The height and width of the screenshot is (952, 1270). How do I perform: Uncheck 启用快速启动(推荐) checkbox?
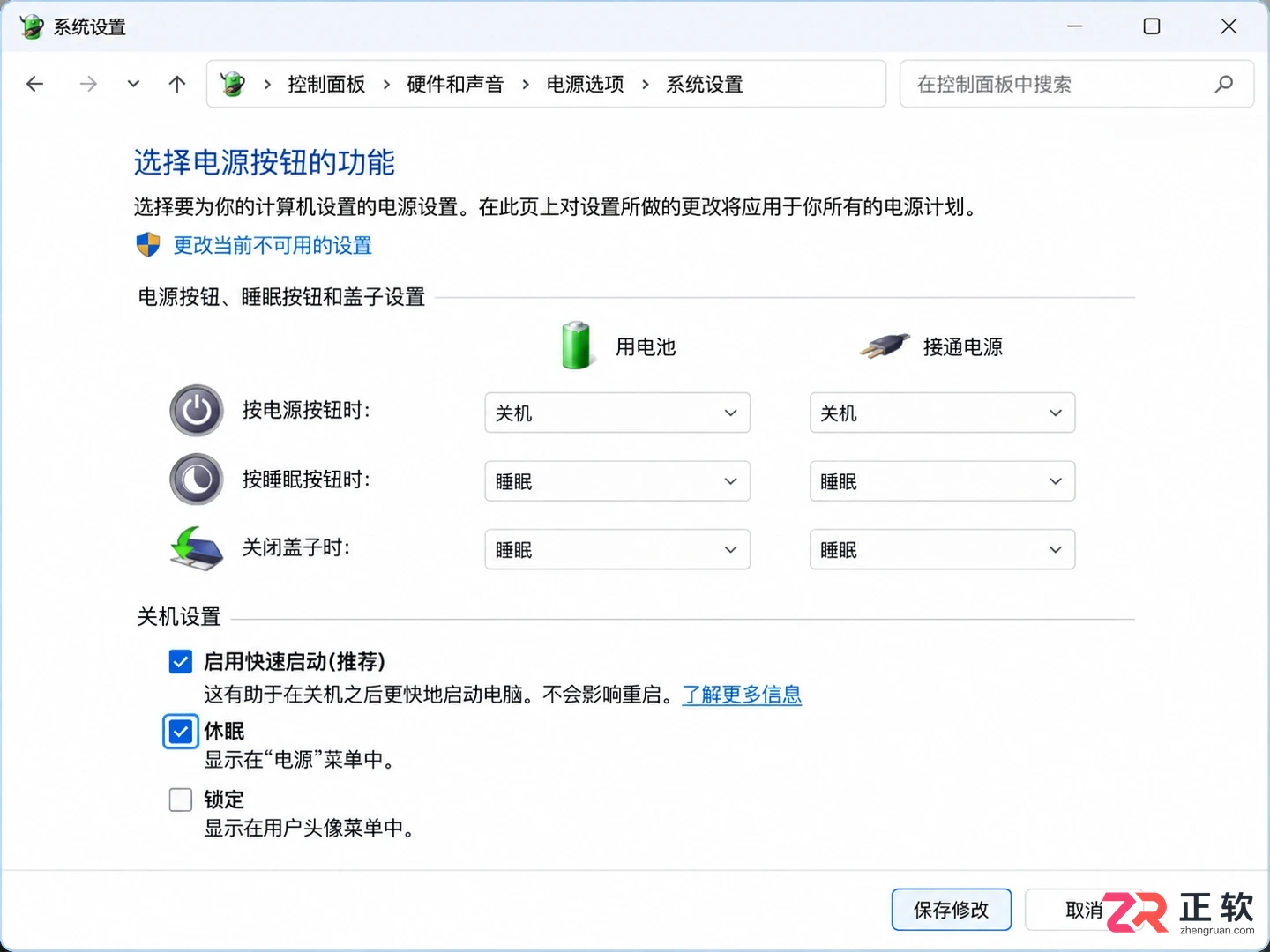point(181,661)
